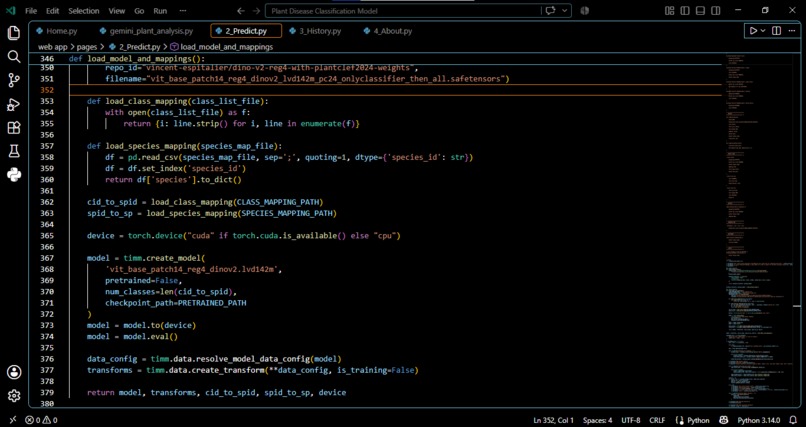806x427 pixels.
Task: Toggle the primary side bar
Action: 685,11
